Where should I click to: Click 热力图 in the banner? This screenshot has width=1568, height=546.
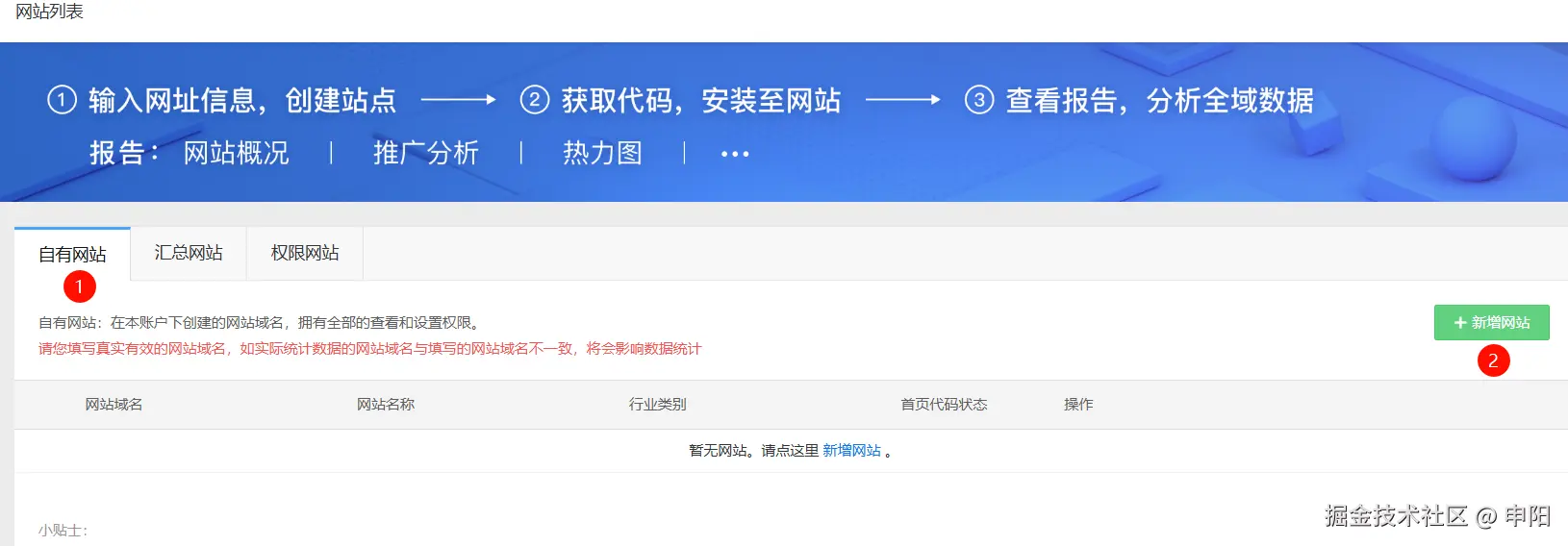tap(602, 153)
